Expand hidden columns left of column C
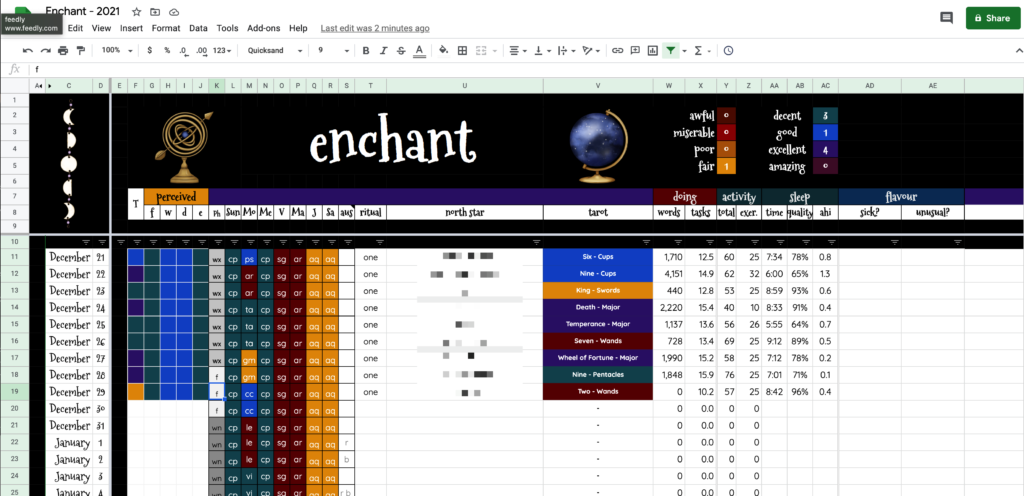 (50, 85)
